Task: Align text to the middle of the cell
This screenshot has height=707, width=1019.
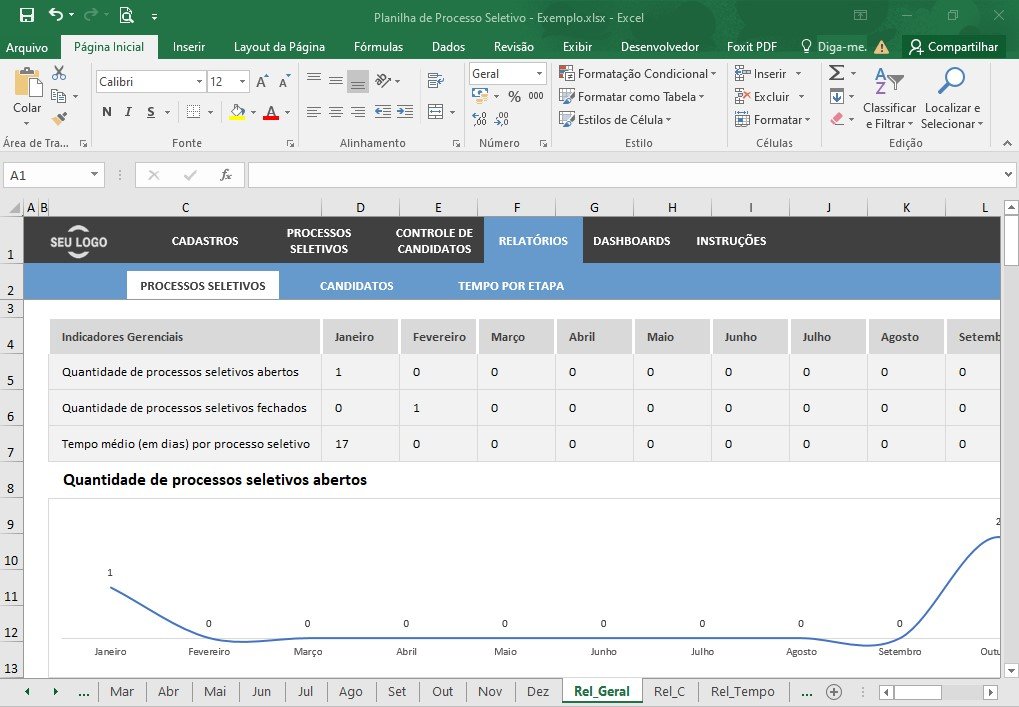Action: click(336, 81)
